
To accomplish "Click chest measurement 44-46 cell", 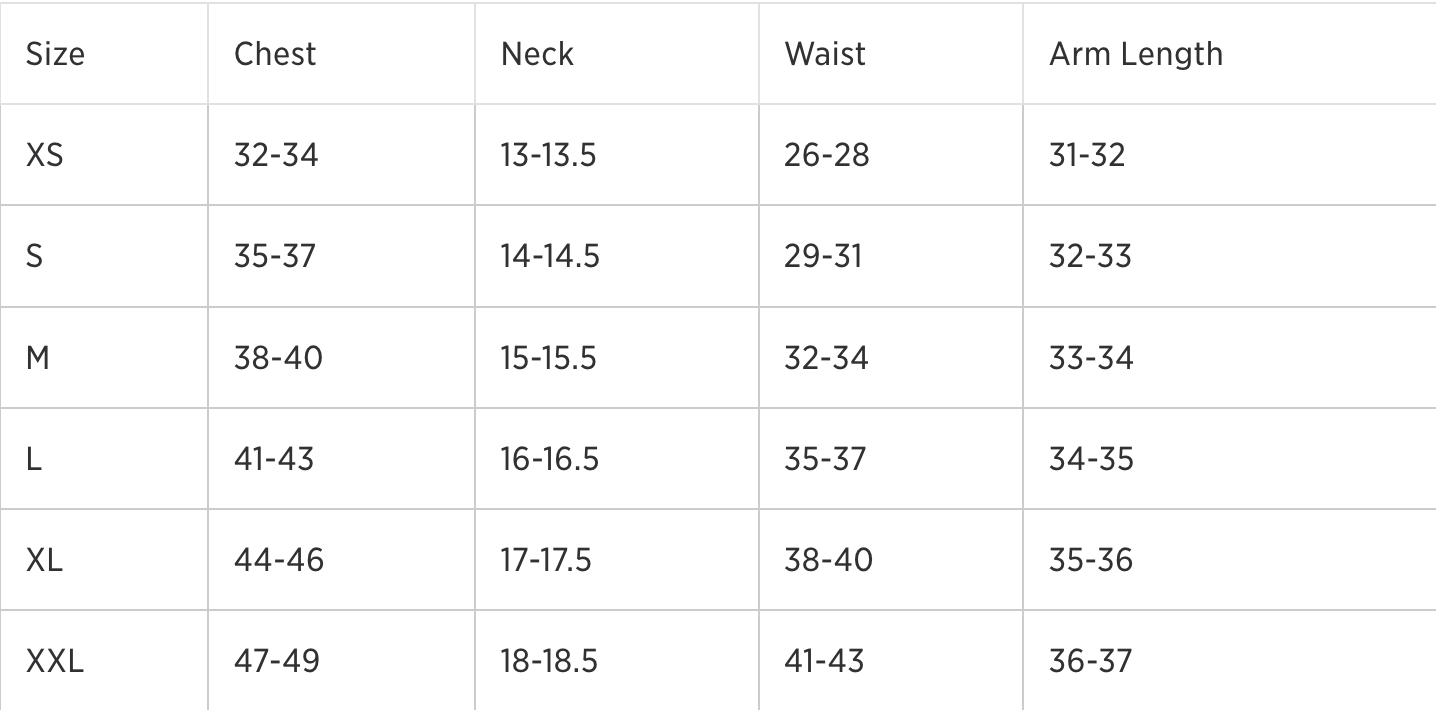I will tap(279, 560).
